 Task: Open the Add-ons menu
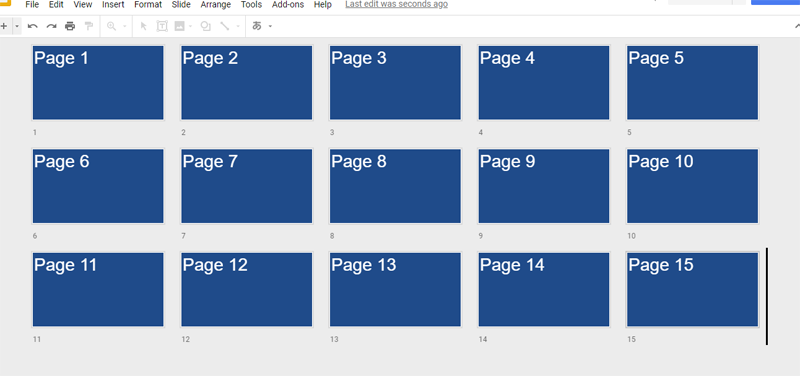pos(288,5)
